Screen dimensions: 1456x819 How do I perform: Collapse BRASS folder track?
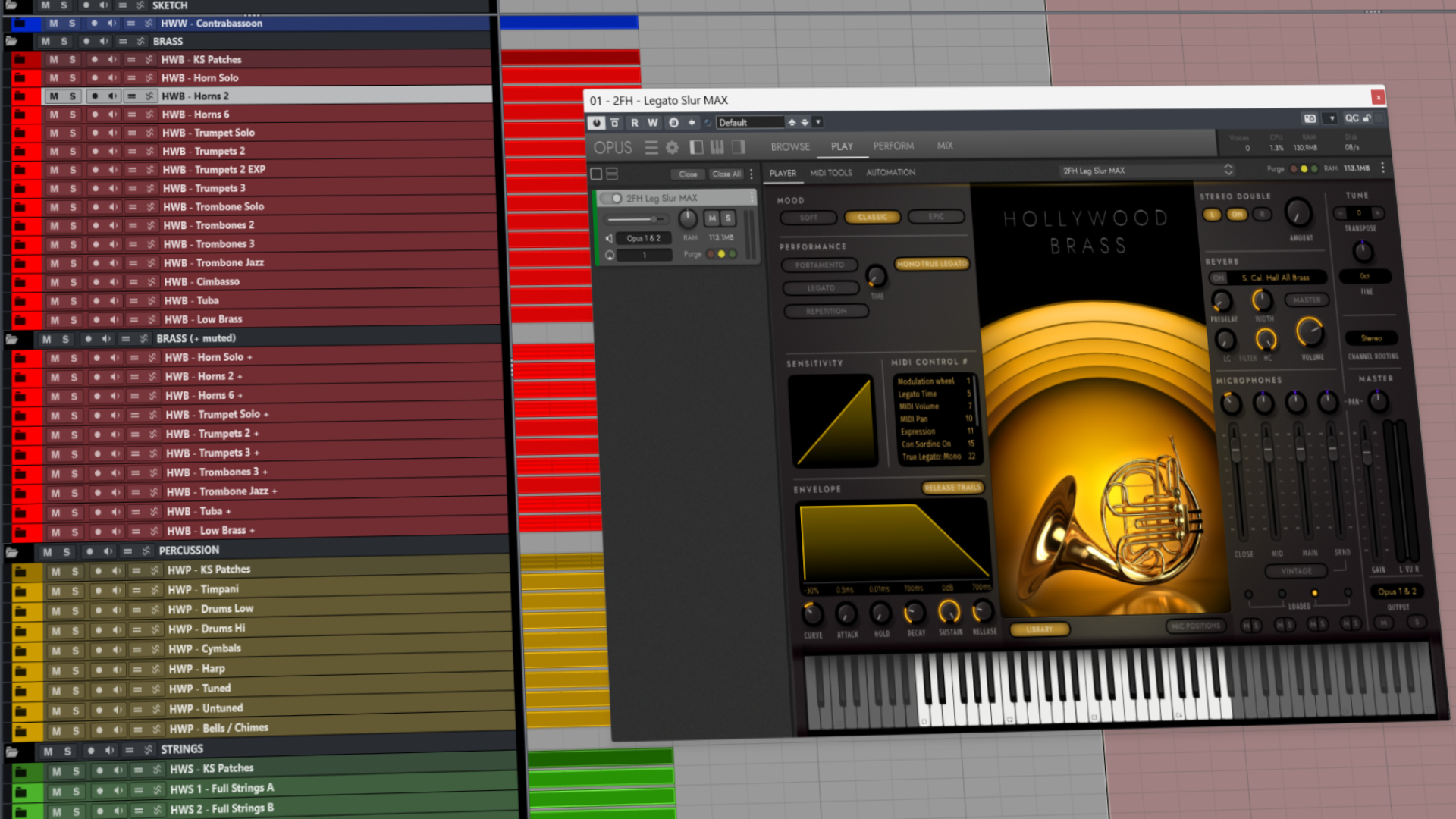point(12,42)
